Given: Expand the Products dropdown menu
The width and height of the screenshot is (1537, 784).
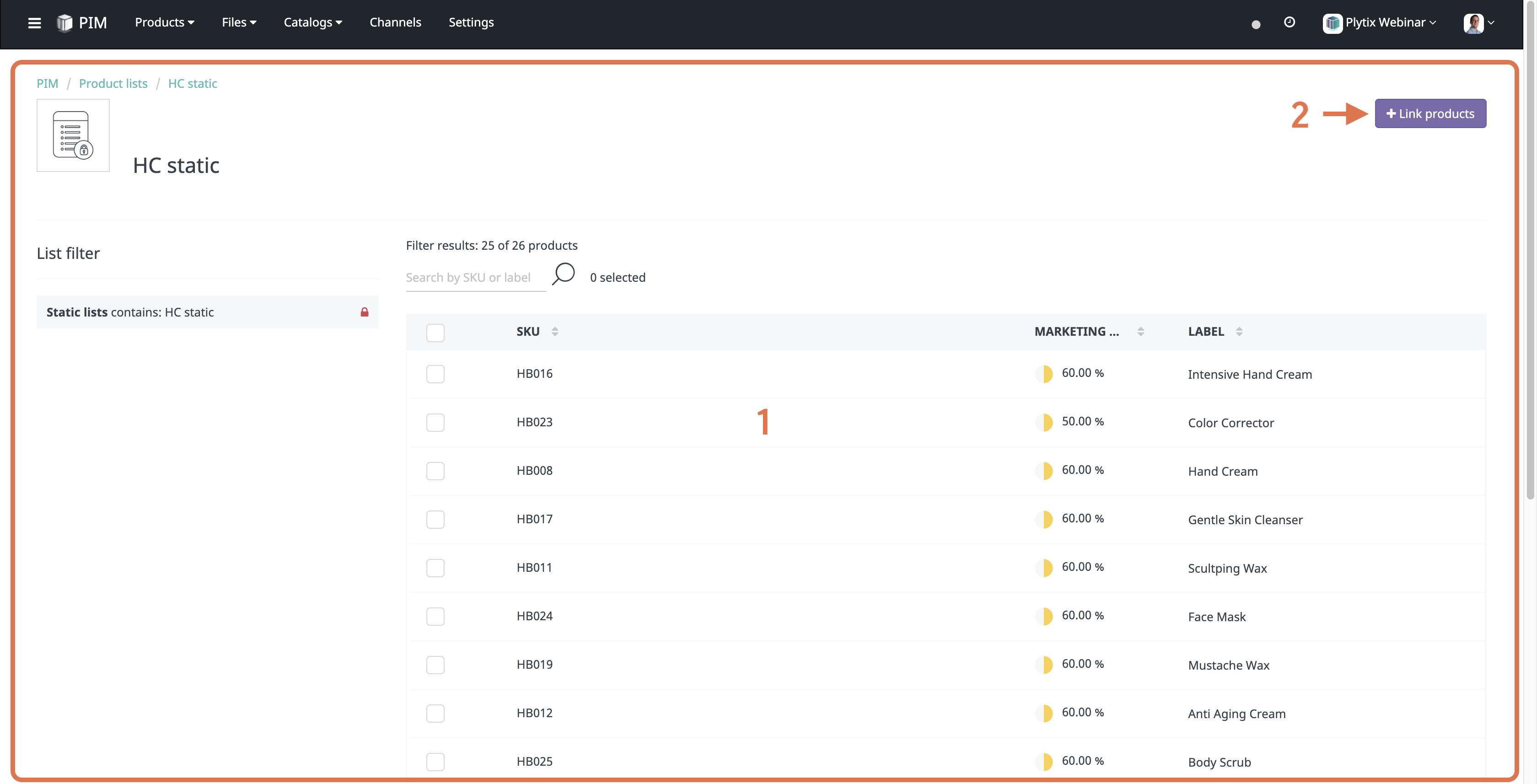Looking at the screenshot, I should coord(164,22).
